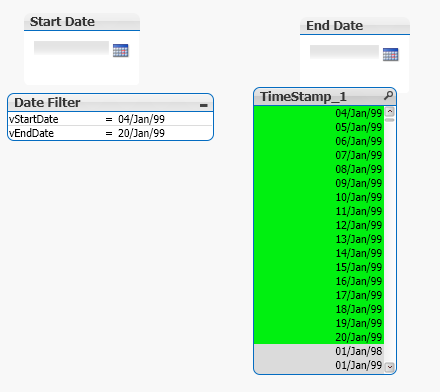
Task: Select 04/Jan/99 in the TimeStamp_1 list
Action: (x=319, y=113)
